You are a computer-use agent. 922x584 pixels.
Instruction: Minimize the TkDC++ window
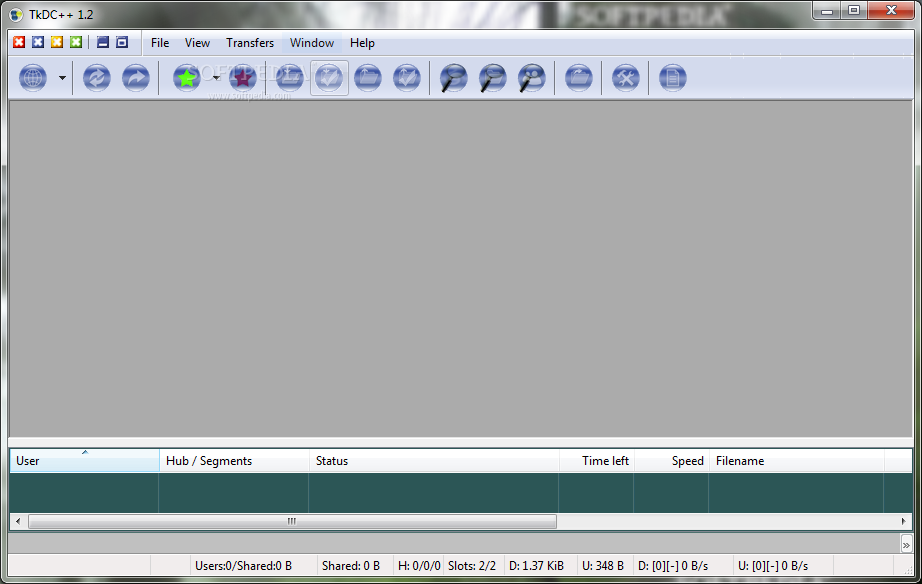tap(827, 10)
